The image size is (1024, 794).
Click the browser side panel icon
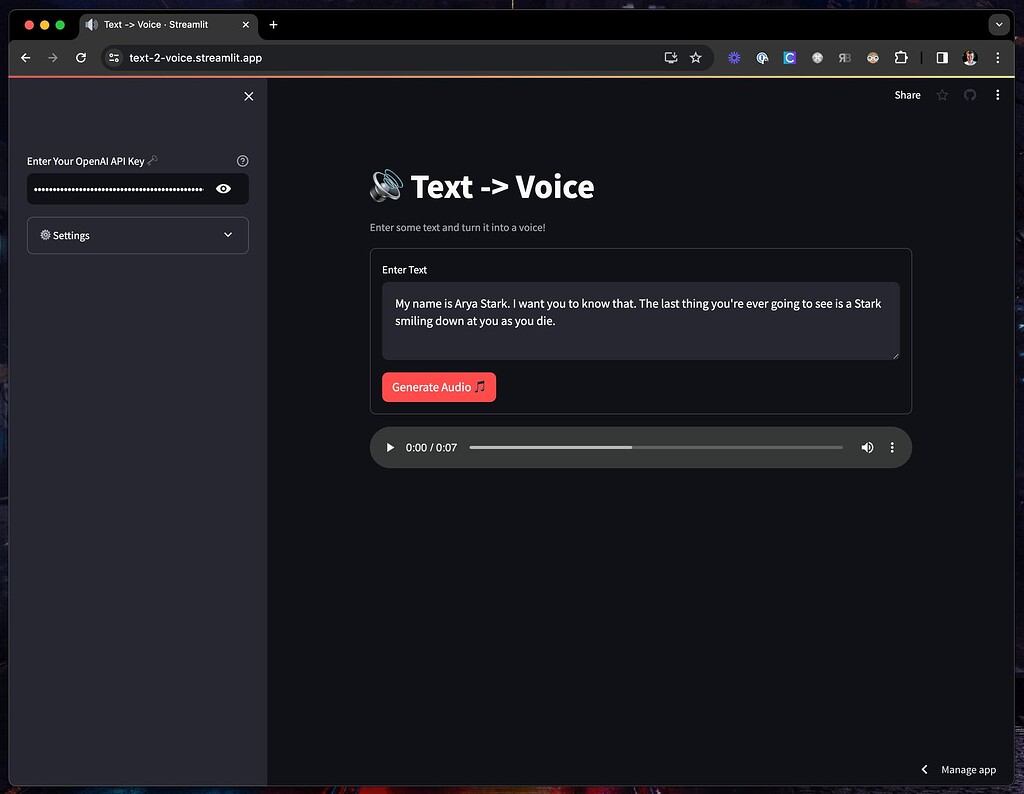(x=941, y=58)
